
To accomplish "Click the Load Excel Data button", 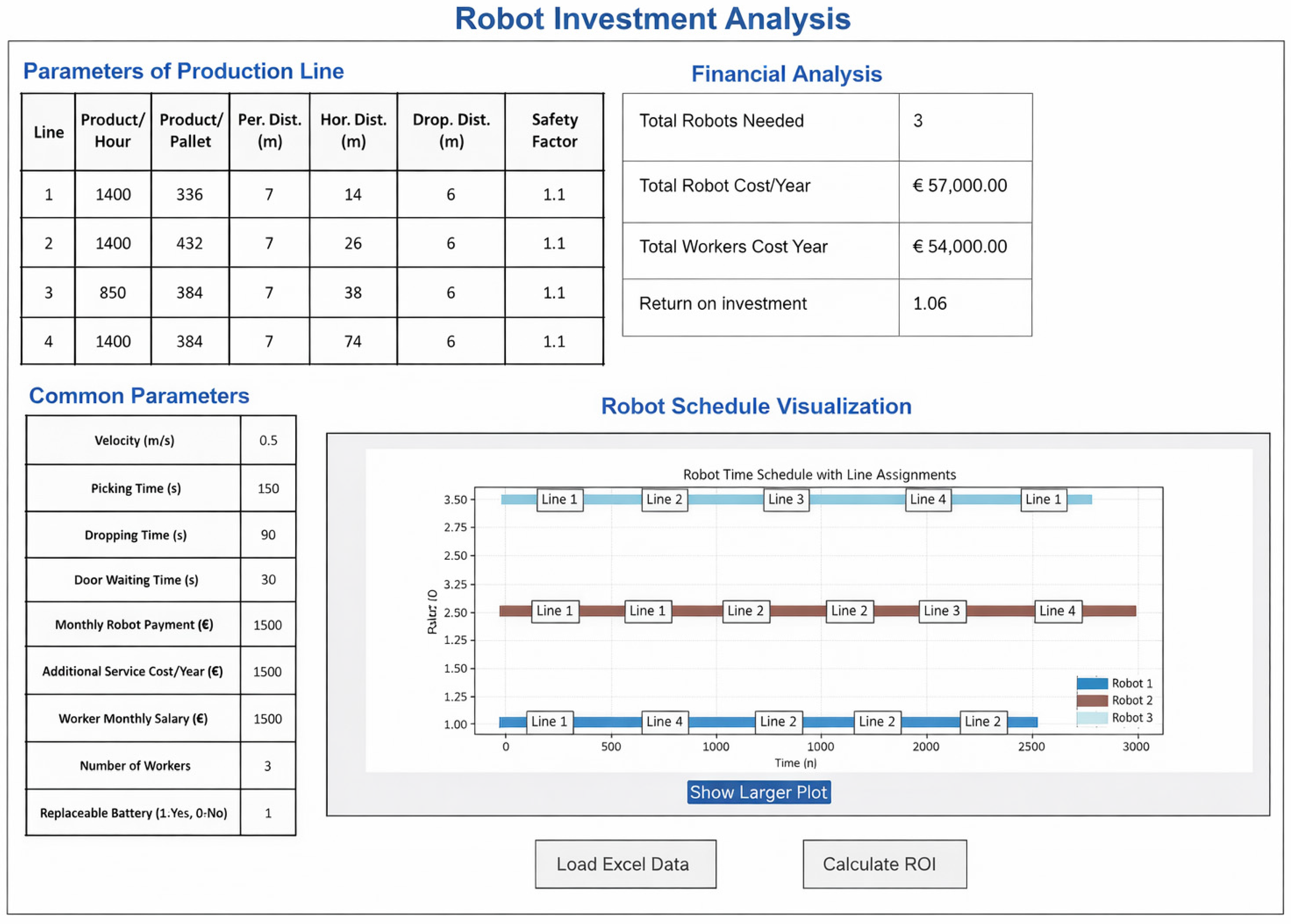I will [x=625, y=864].
